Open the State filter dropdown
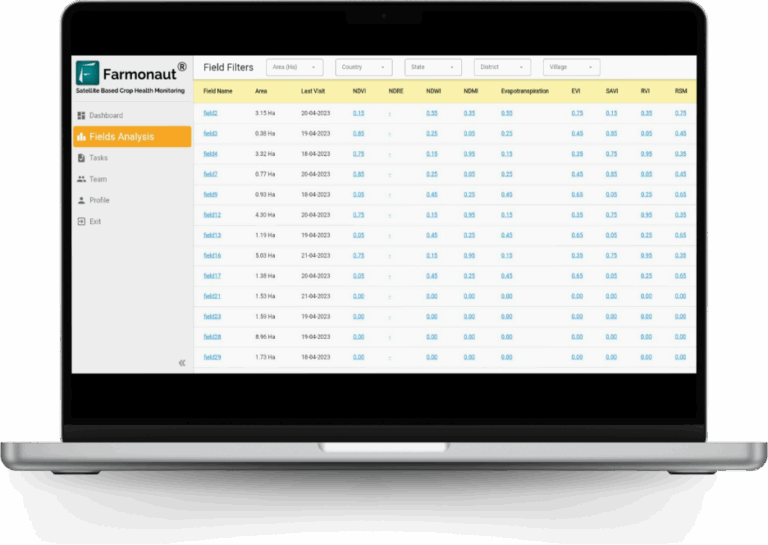The image size is (768, 545). coord(432,67)
